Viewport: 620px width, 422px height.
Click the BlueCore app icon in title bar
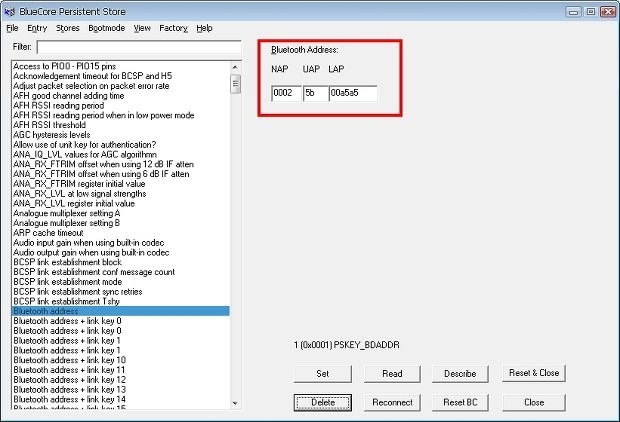pyautogui.click(x=9, y=12)
